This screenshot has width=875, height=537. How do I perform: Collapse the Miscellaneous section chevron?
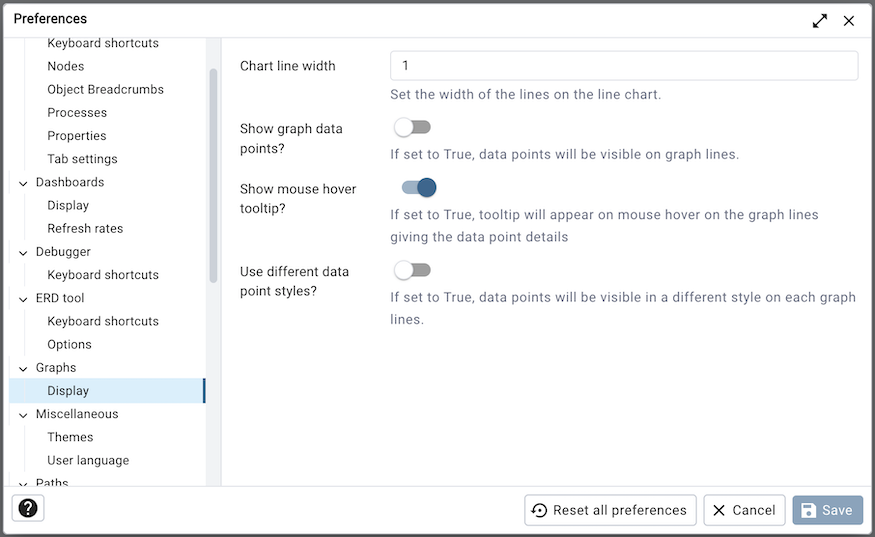click(x=23, y=415)
